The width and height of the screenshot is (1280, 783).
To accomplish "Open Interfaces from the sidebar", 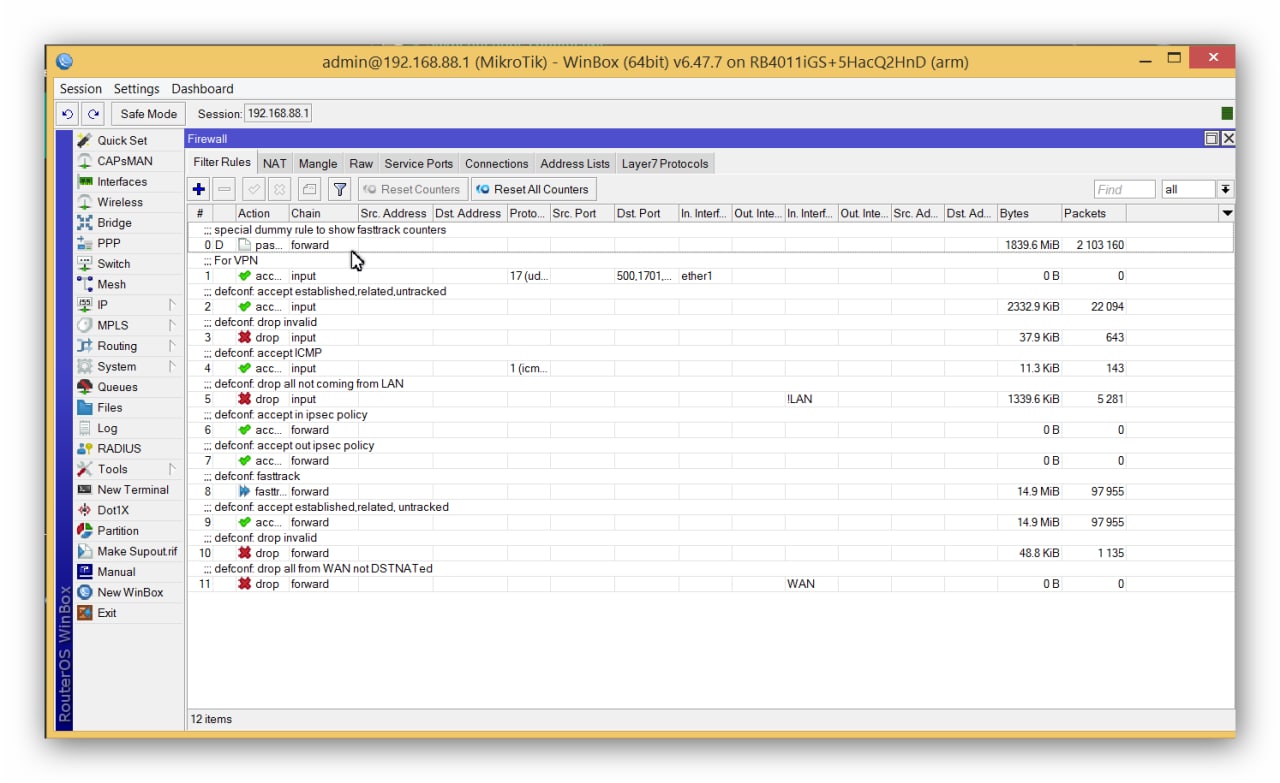I will 121,182.
